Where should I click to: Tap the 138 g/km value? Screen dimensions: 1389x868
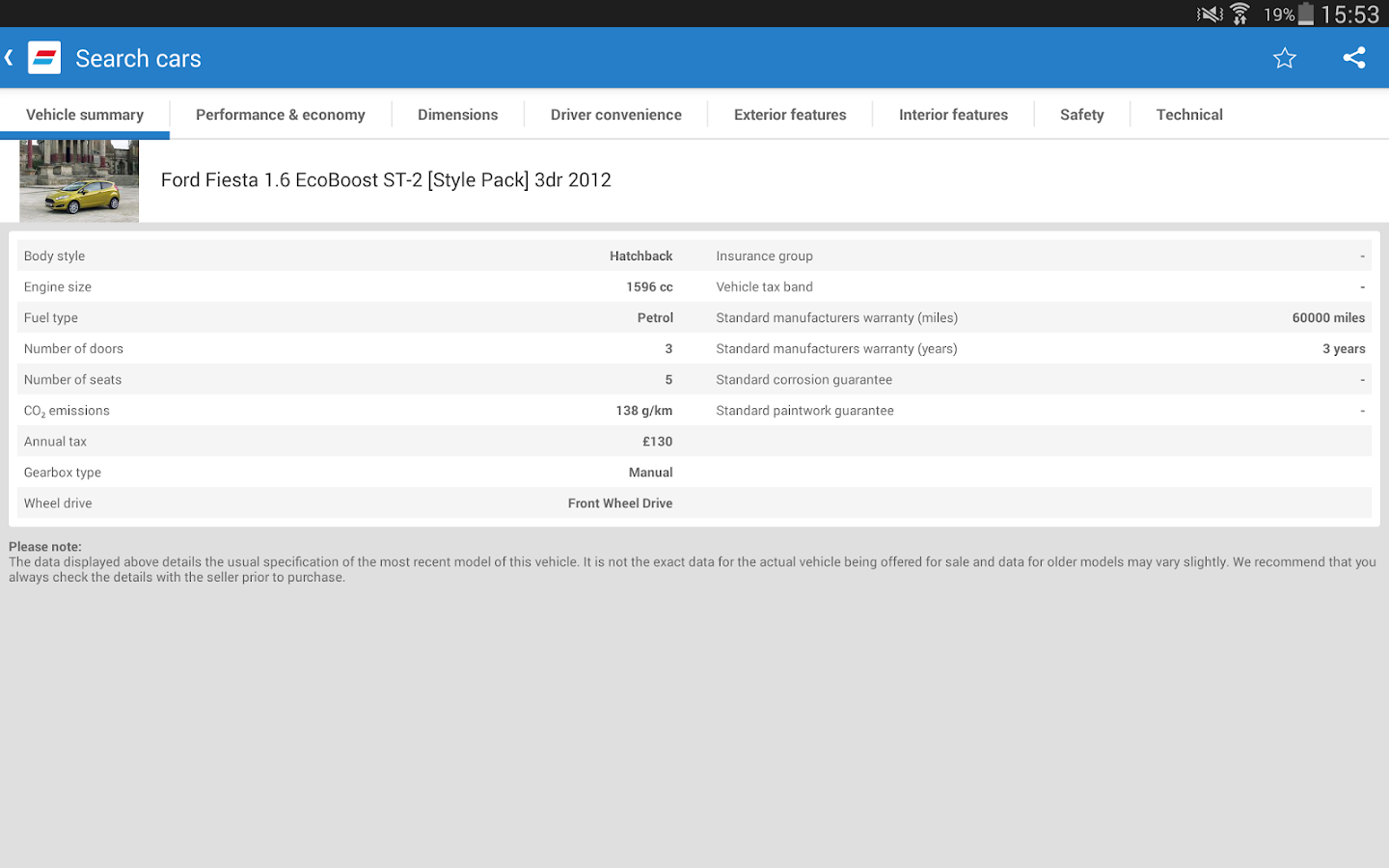click(643, 410)
